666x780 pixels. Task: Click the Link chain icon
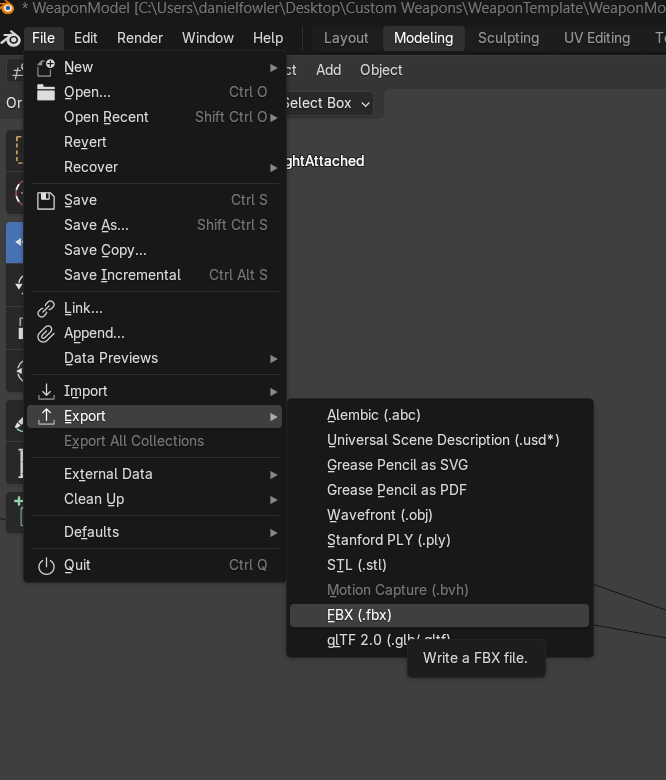point(46,309)
